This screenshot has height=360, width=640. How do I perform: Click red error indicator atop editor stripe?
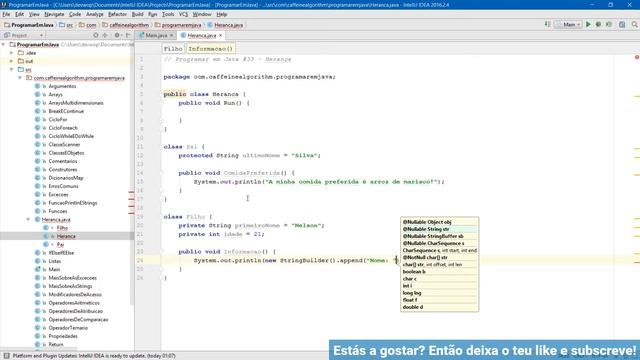tap(637, 58)
